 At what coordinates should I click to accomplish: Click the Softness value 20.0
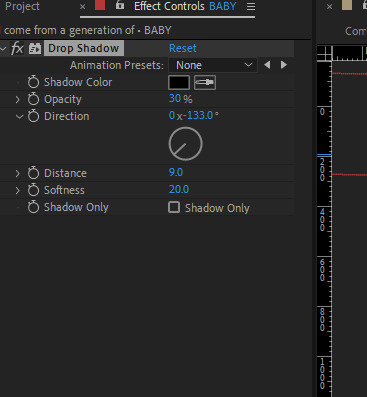[x=179, y=189]
